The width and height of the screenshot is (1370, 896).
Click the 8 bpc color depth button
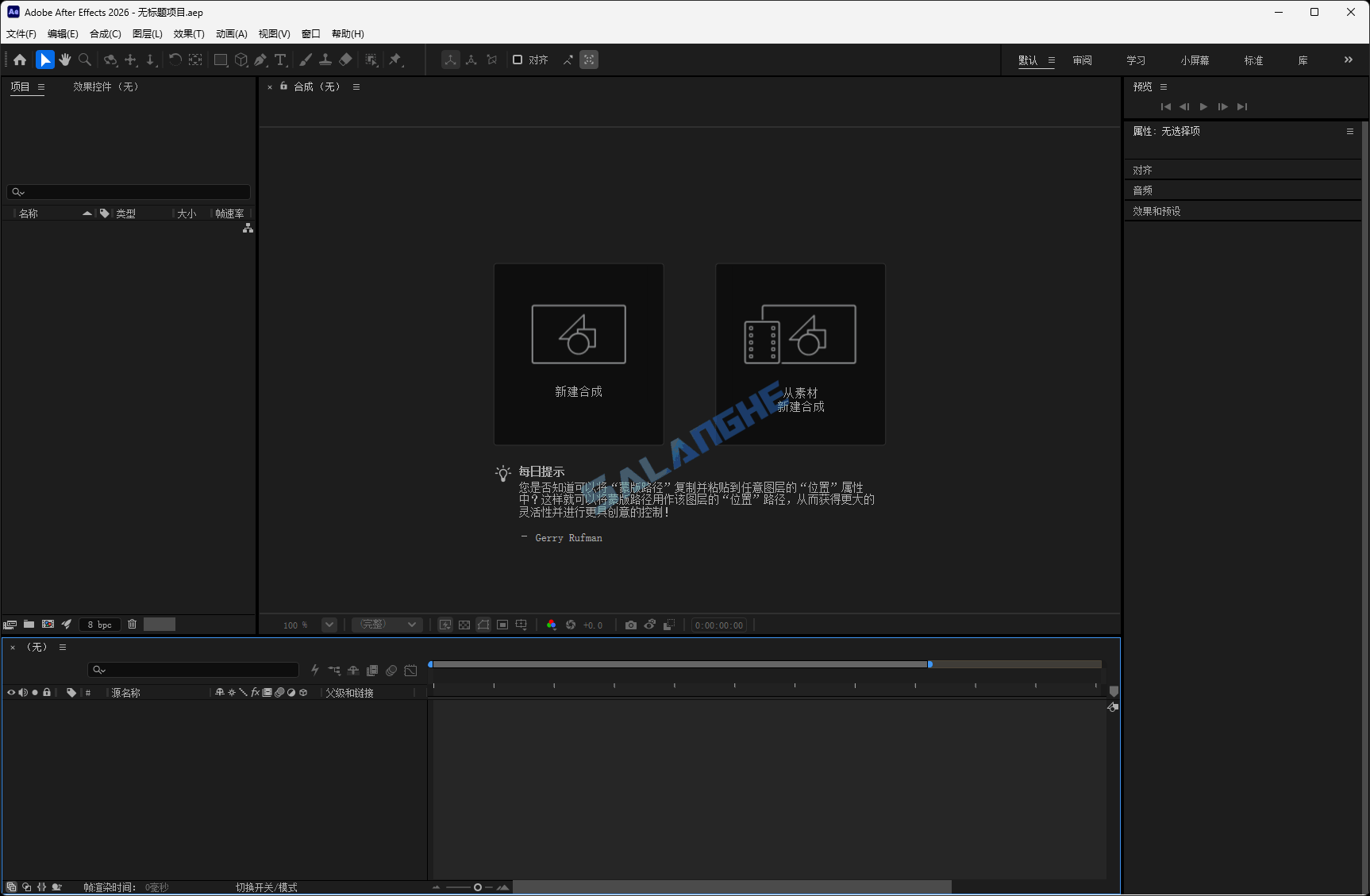click(100, 625)
